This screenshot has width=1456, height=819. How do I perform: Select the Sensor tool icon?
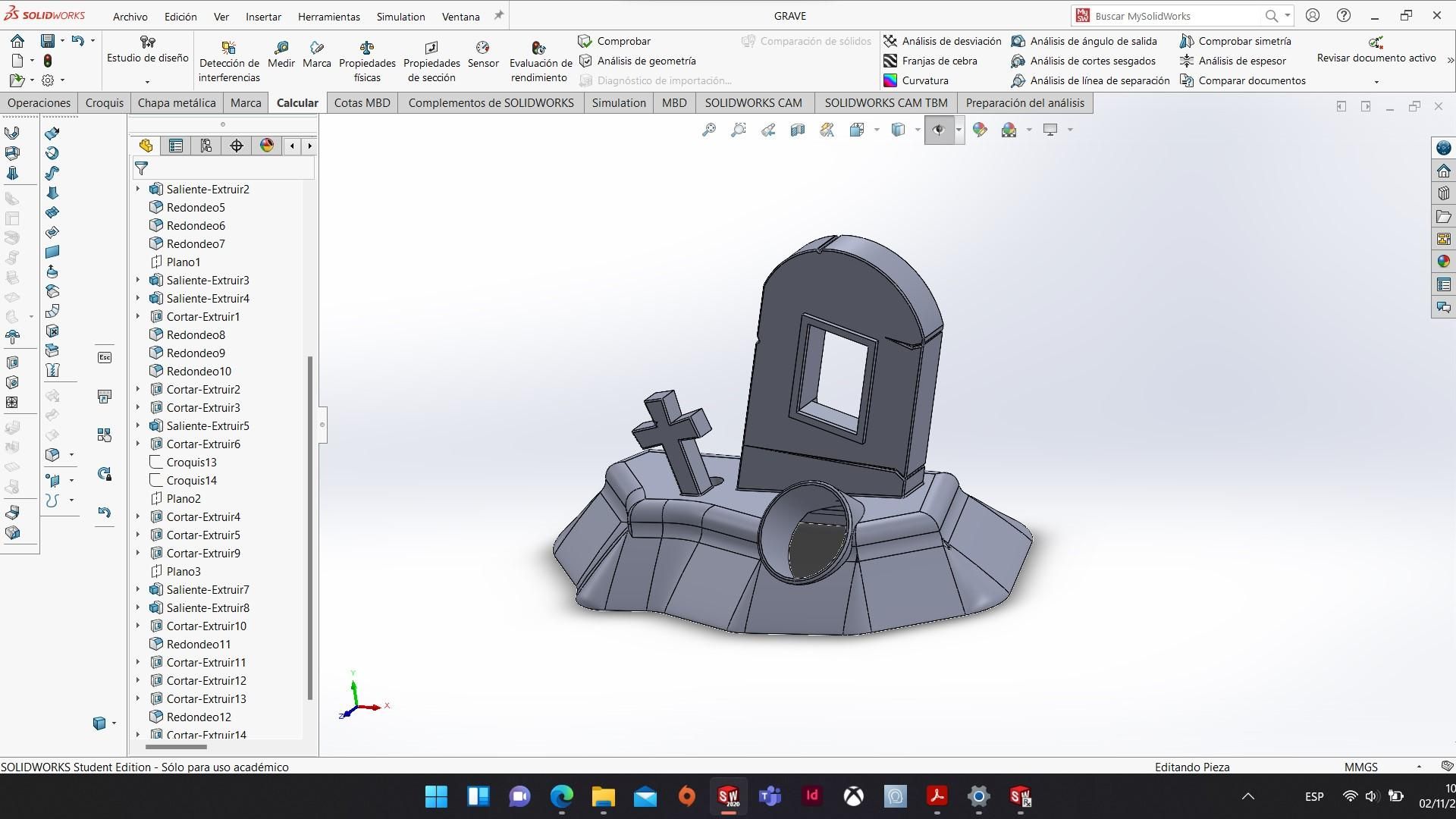pyautogui.click(x=482, y=49)
